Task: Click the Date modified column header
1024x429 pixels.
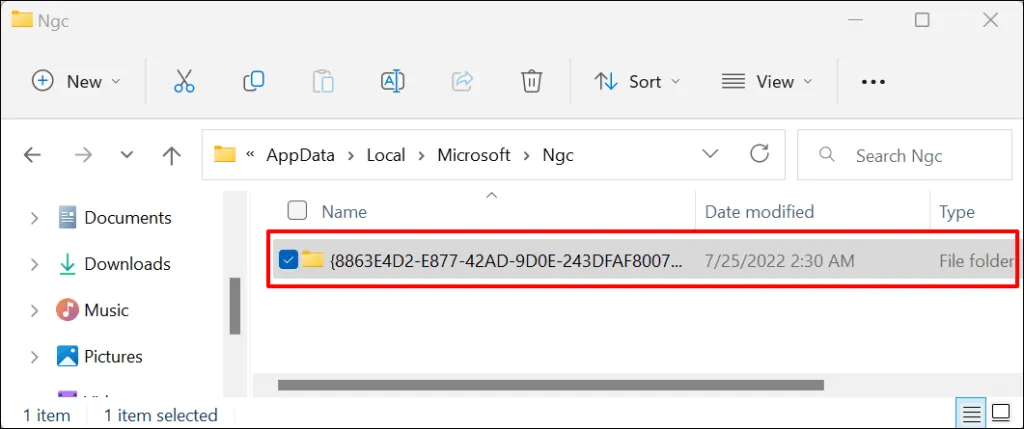Action: click(x=759, y=212)
